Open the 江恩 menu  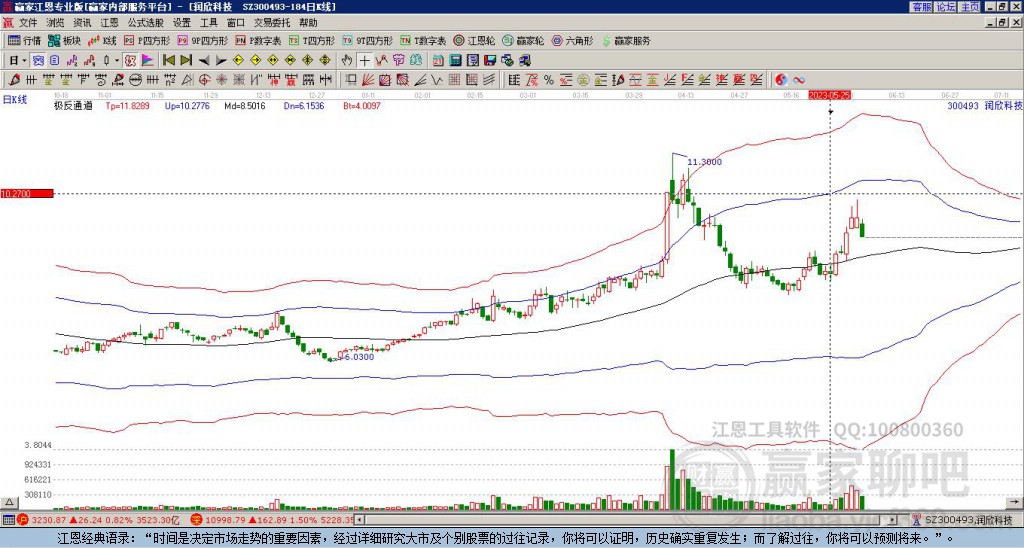coord(109,23)
